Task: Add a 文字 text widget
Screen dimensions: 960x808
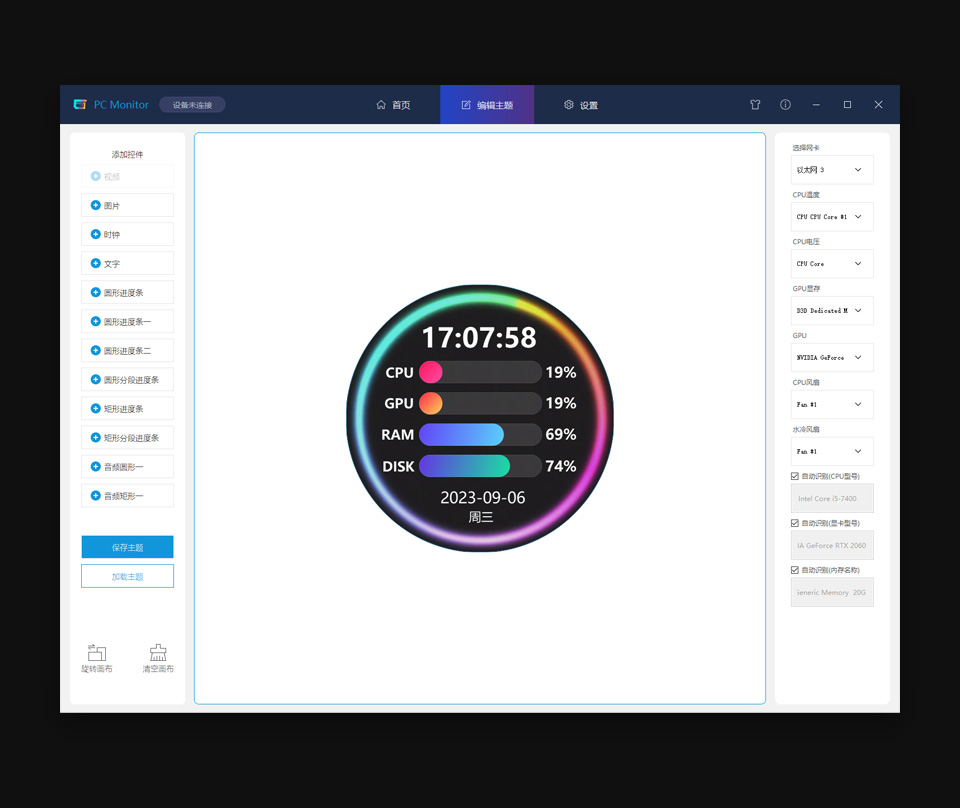Action: click(127, 264)
